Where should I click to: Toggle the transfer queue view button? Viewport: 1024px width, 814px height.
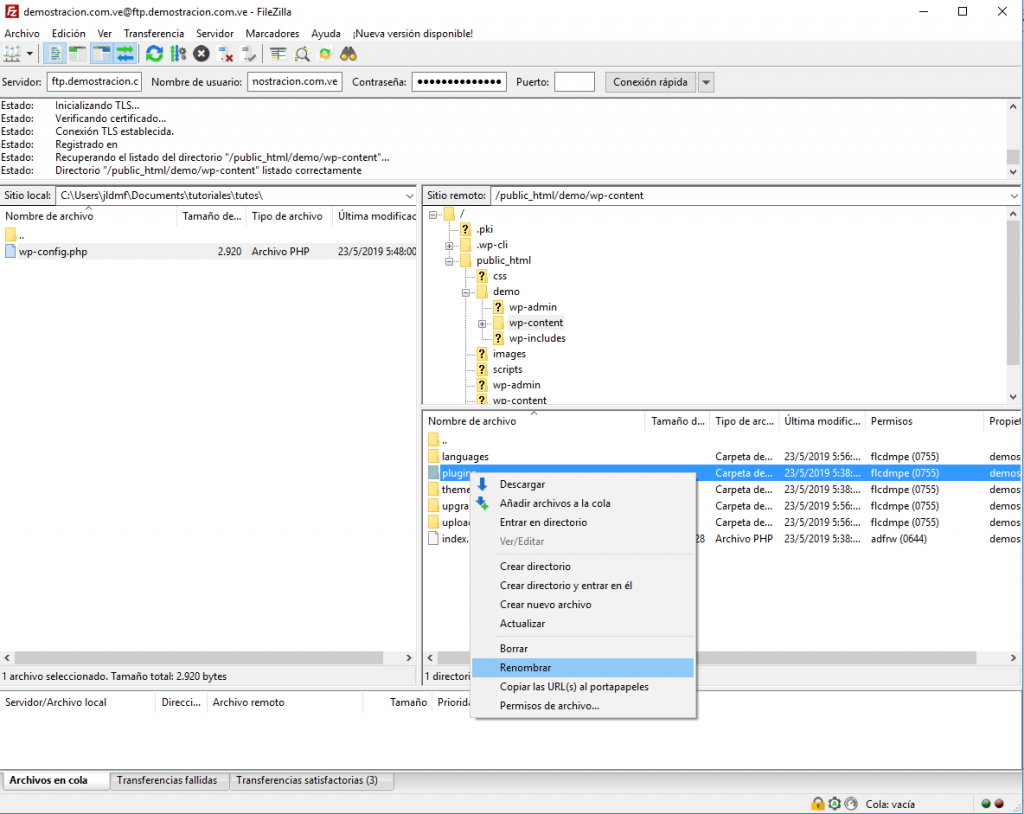tap(125, 54)
